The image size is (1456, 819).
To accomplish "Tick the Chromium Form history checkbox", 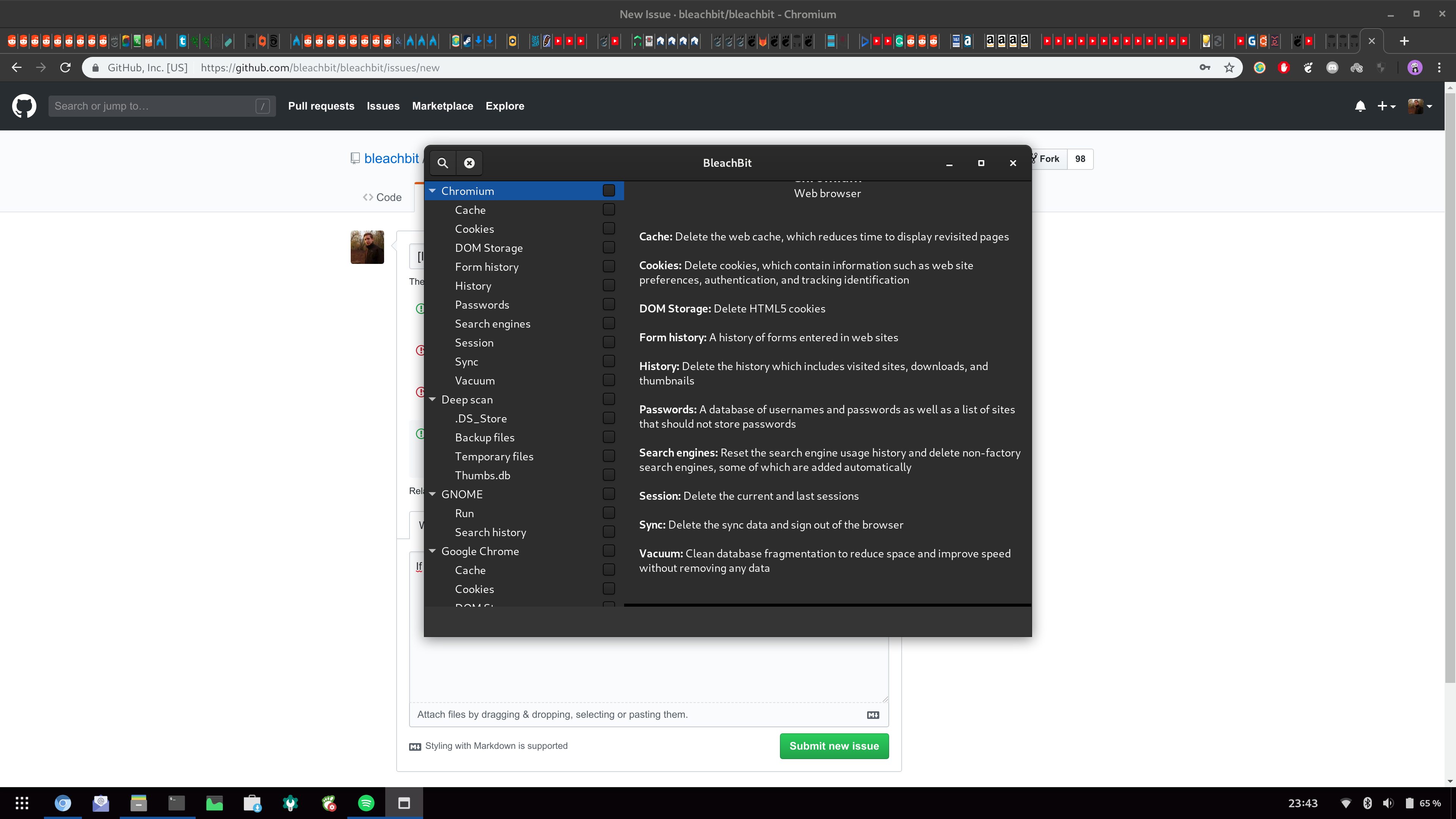I will click(x=609, y=267).
